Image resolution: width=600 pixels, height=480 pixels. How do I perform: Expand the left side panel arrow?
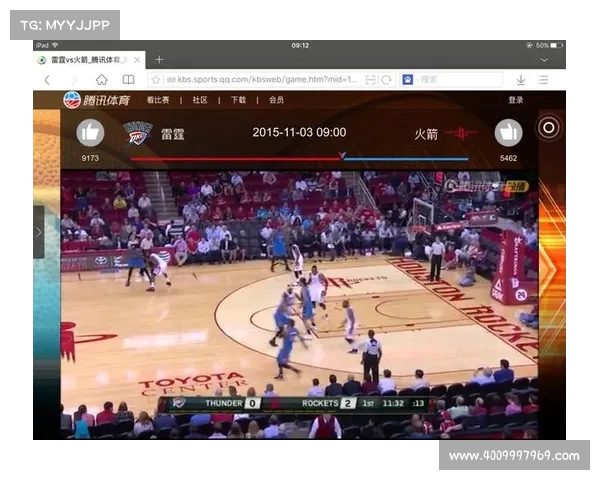point(38,232)
